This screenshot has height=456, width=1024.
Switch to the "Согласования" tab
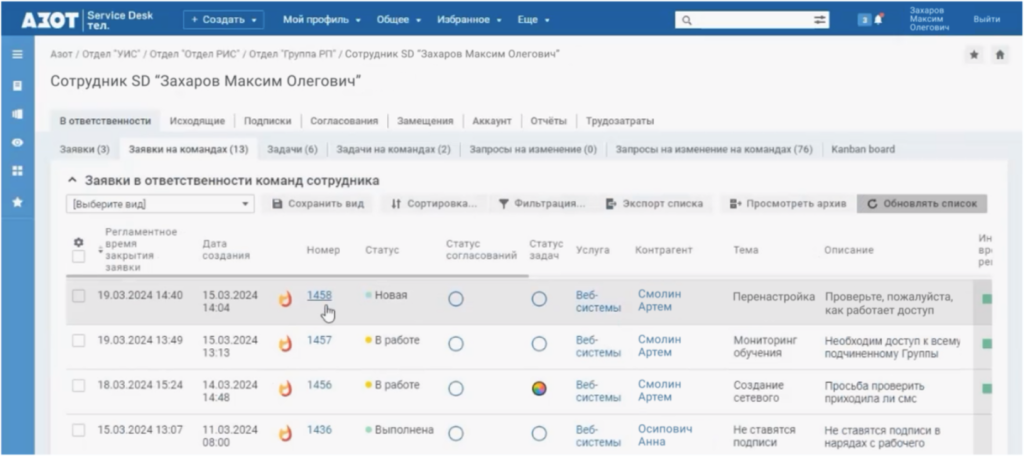pyautogui.click(x=343, y=121)
